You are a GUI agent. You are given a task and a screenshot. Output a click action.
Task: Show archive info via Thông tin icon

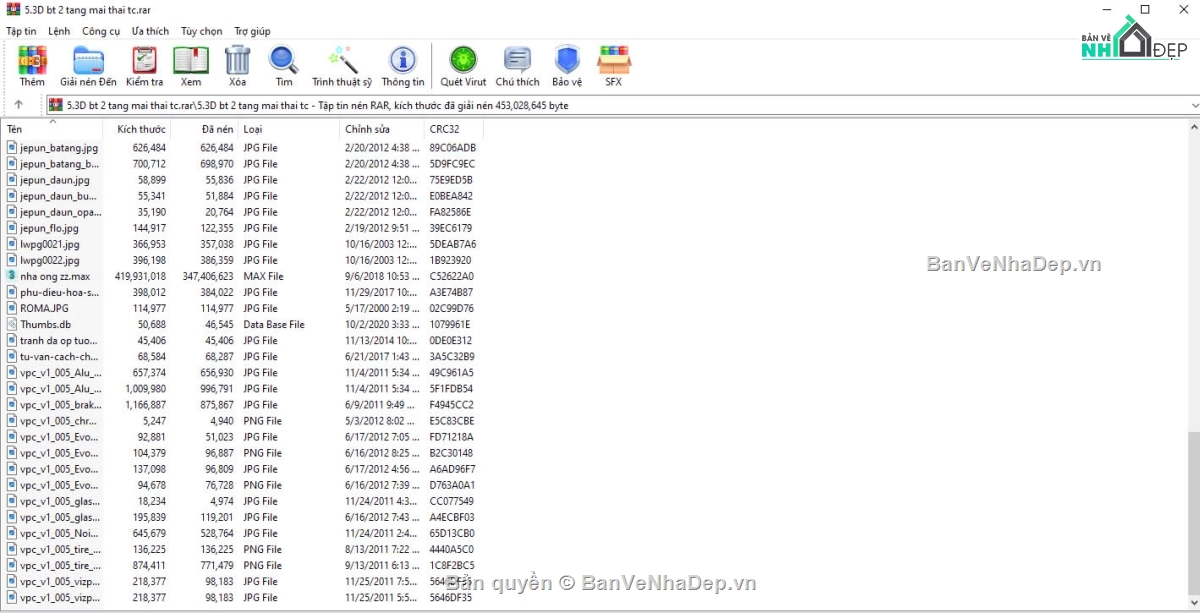tap(402, 66)
